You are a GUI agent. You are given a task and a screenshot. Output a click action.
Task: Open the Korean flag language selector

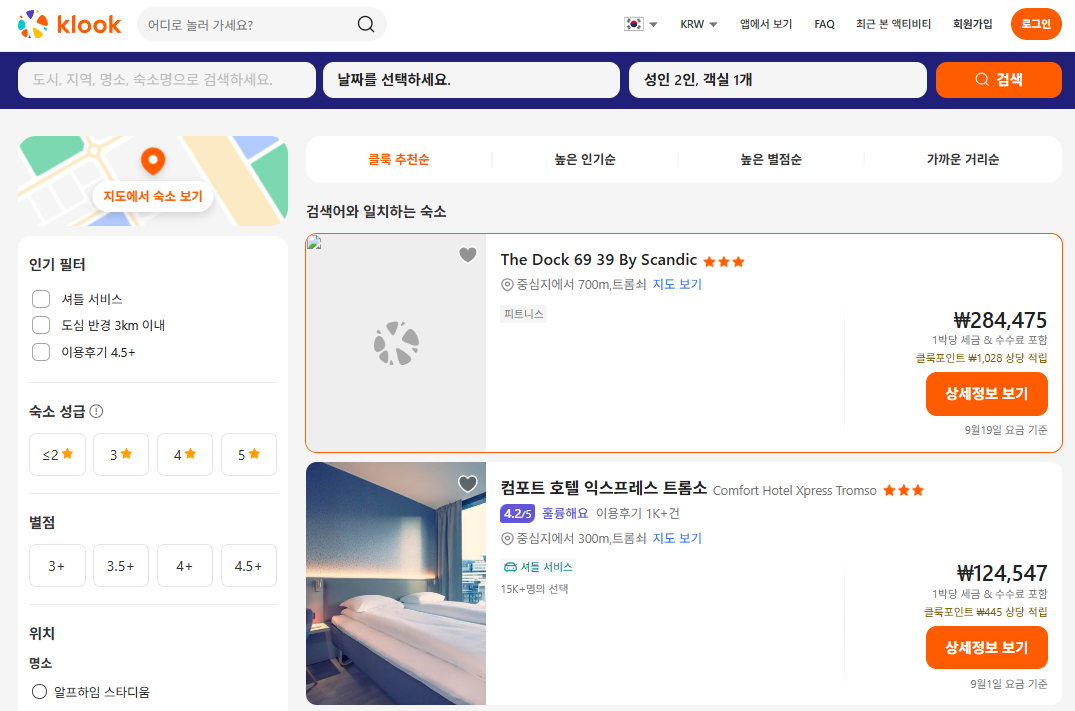(x=640, y=24)
